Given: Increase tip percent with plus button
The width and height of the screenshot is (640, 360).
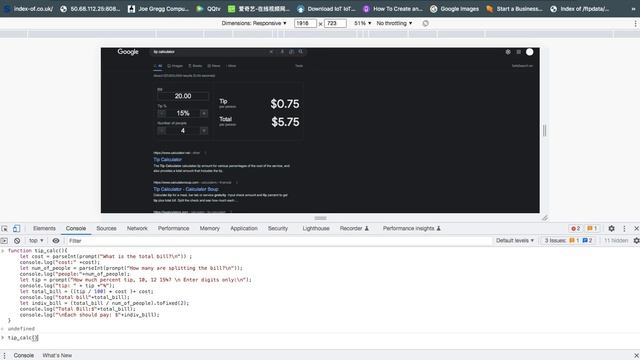Looking at the screenshot, I should (x=204, y=113).
